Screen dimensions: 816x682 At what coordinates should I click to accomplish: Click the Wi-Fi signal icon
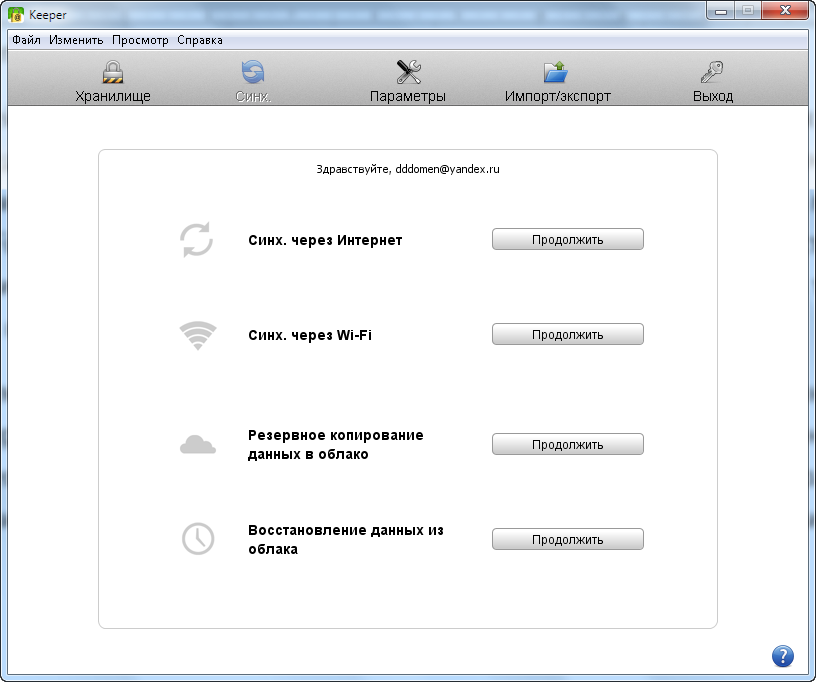pos(198,335)
